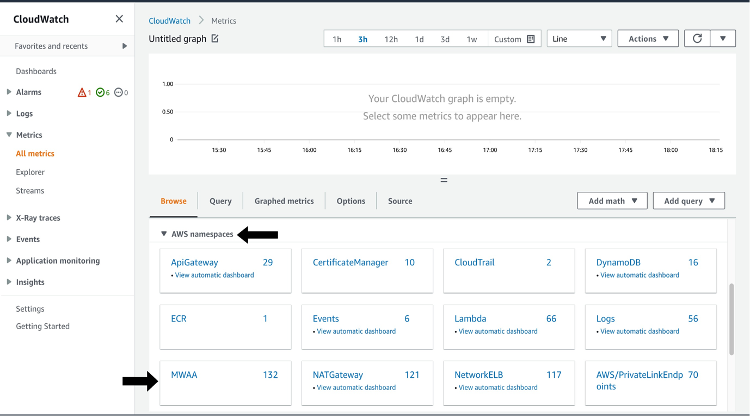This screenshot has width=750, height=416.
Task: Click the red in-alarm icon under Alarms
Action: (x=82, y=92)
